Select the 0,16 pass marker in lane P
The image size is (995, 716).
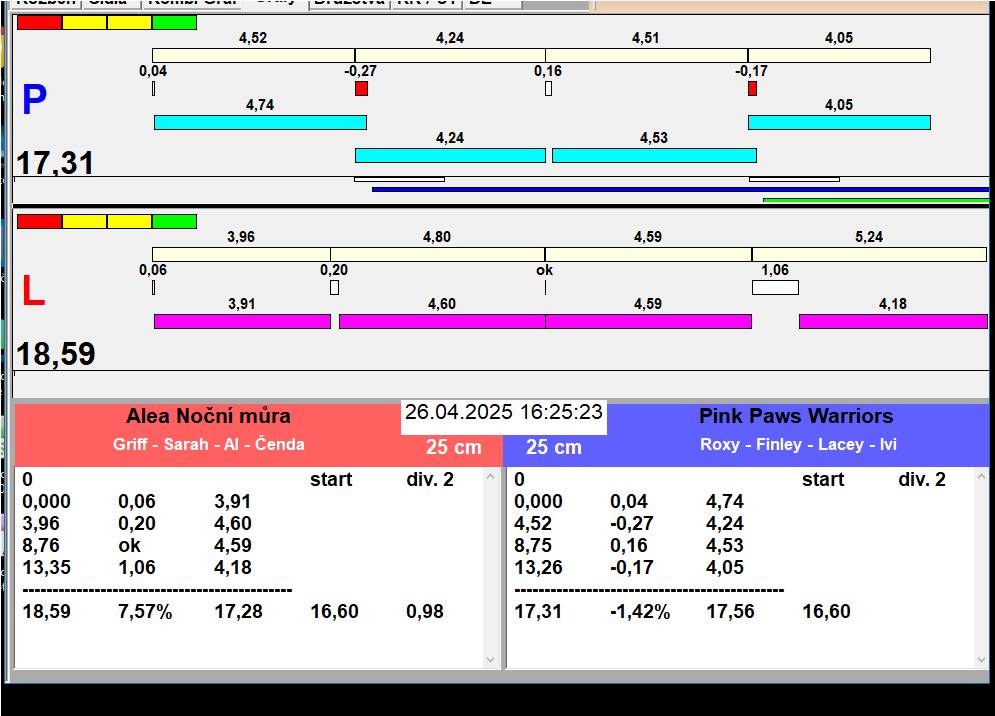click(x=548, y=88)
